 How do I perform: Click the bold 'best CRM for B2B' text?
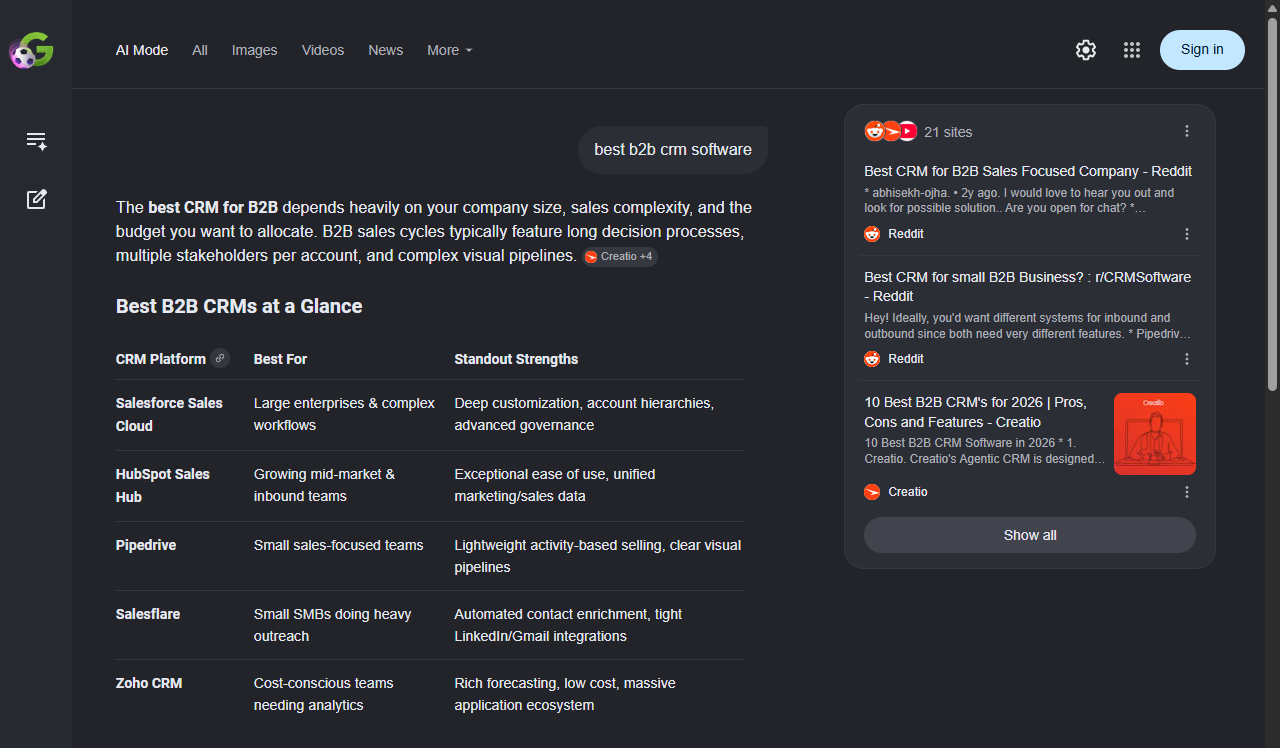point(213,208)
